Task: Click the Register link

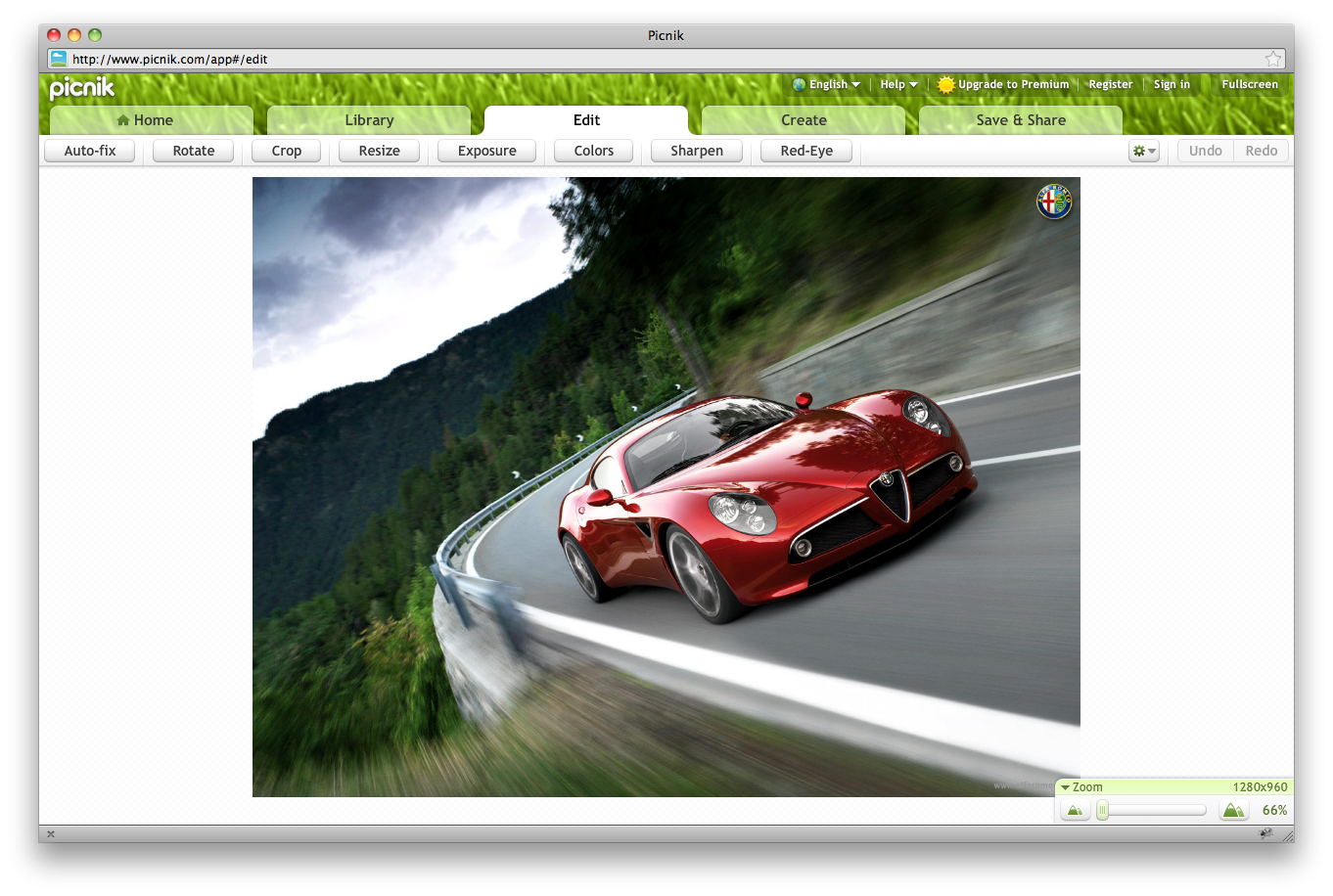Action: (x=1111, y=84)
